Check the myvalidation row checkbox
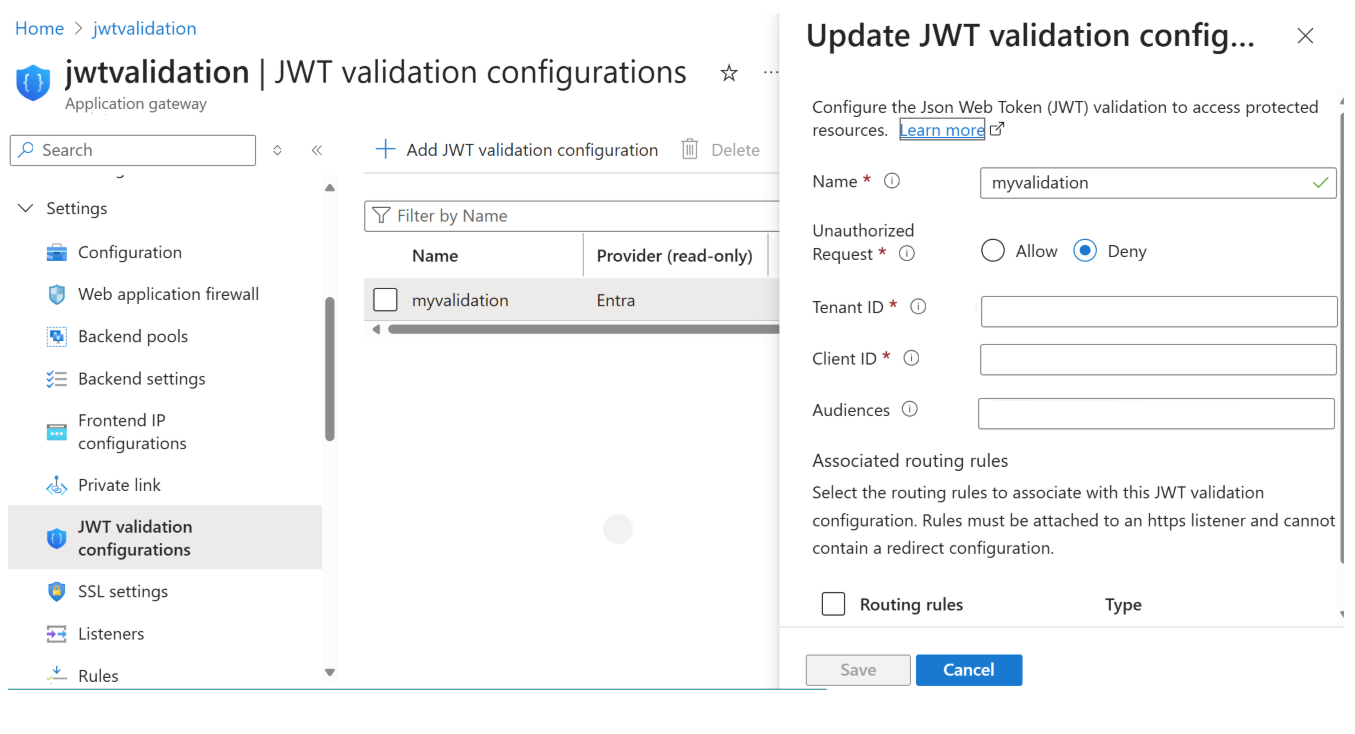This screenshot has height=734, width=1355. click(x=384, y=299)
